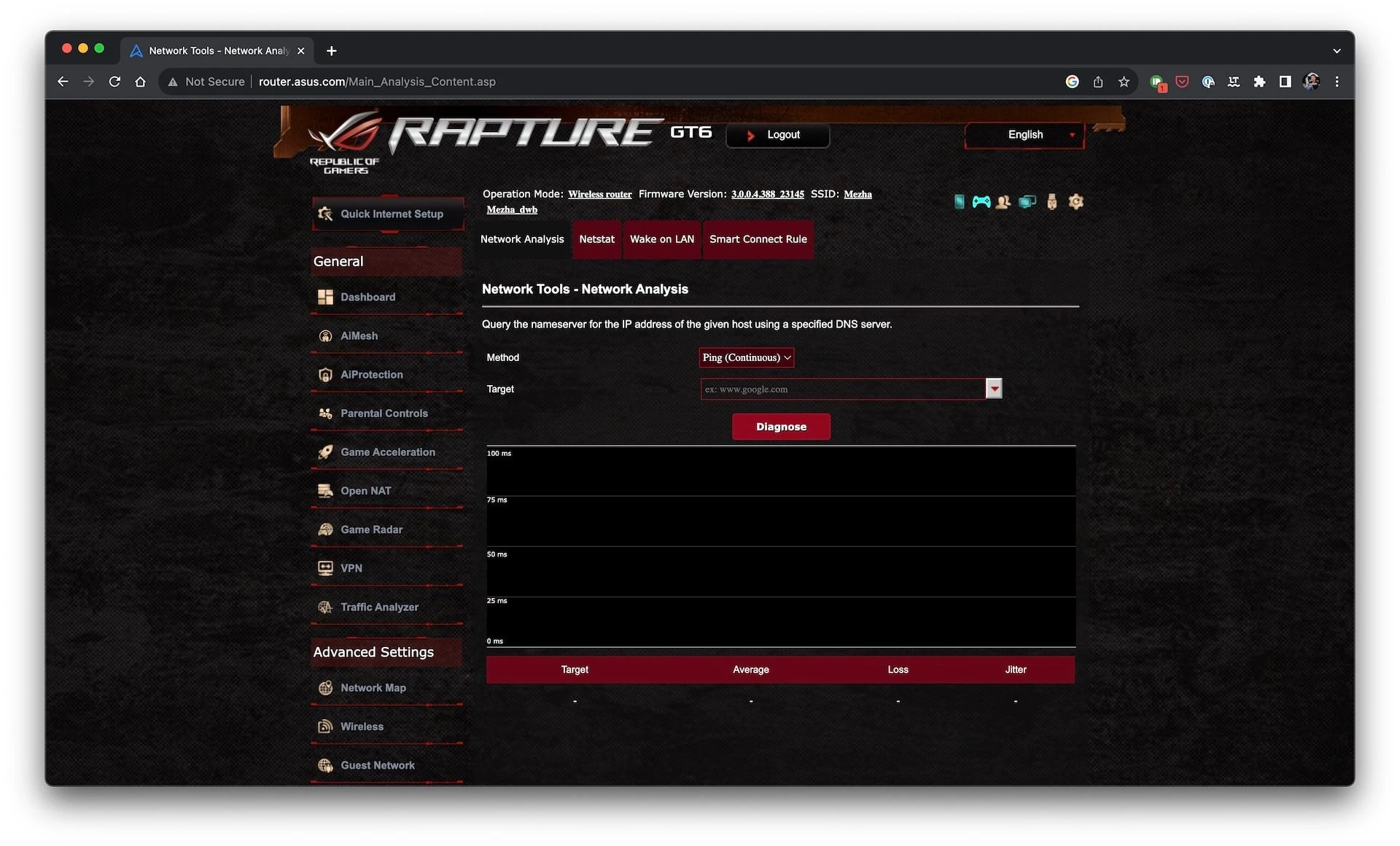Click the Loss column header
Viewport: 1400px width, 846px height.
(898, 670)
